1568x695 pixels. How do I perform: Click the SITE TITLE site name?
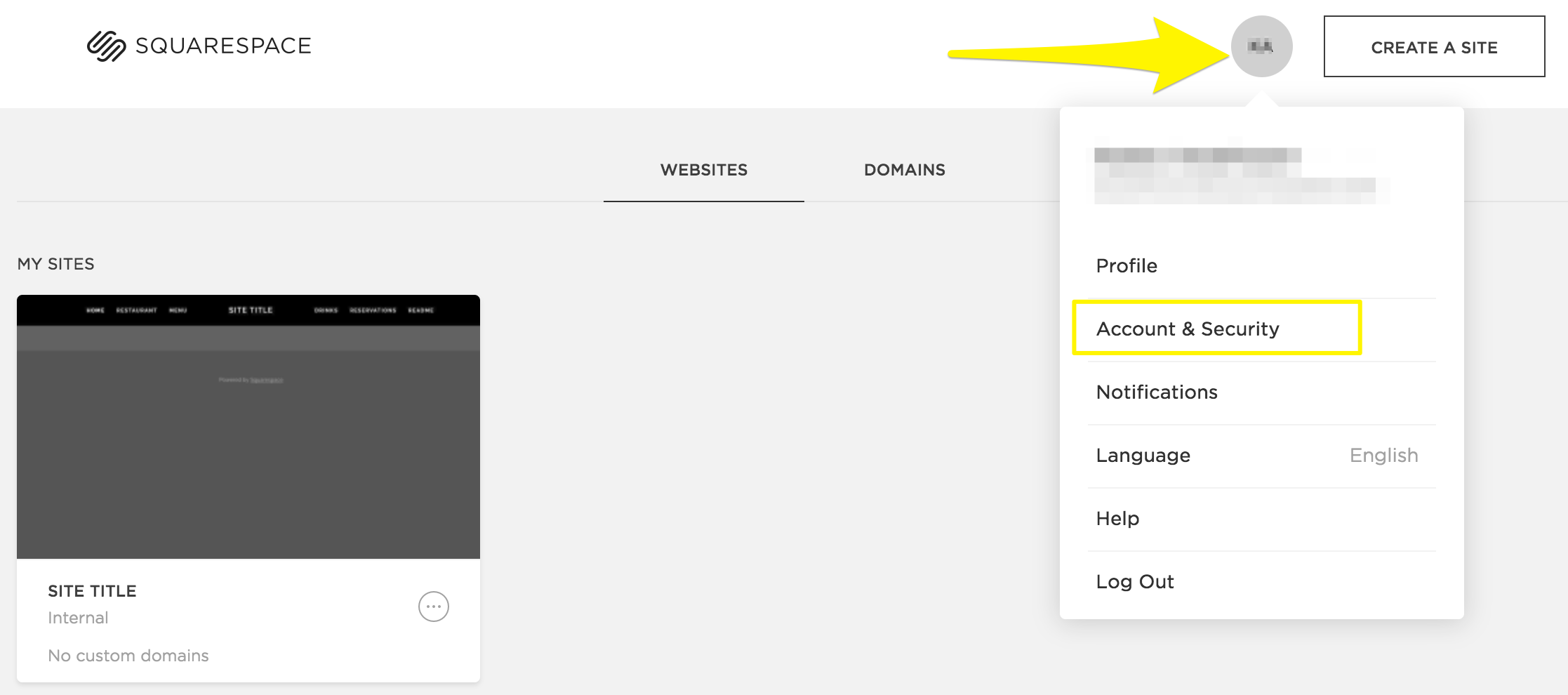tap(92, 591)
